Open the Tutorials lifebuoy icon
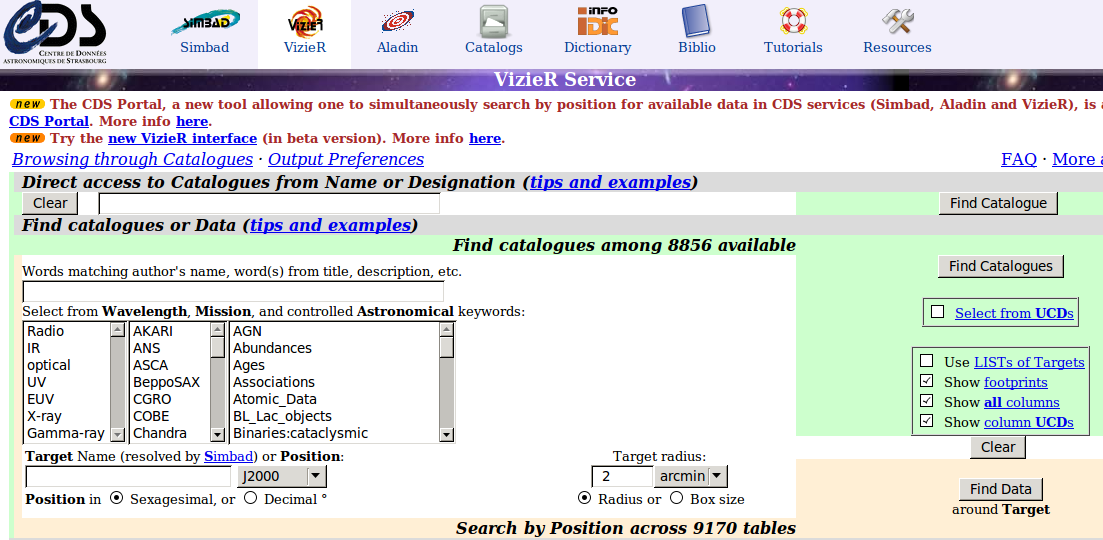The image size is (1103, 540). tap(793, 21)
